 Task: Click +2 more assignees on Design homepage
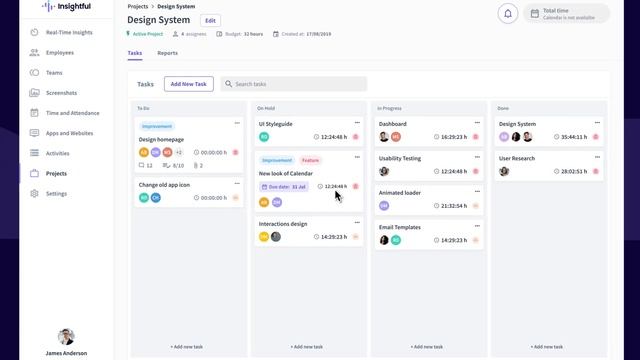pyautogui.click(x=179, y=152)
